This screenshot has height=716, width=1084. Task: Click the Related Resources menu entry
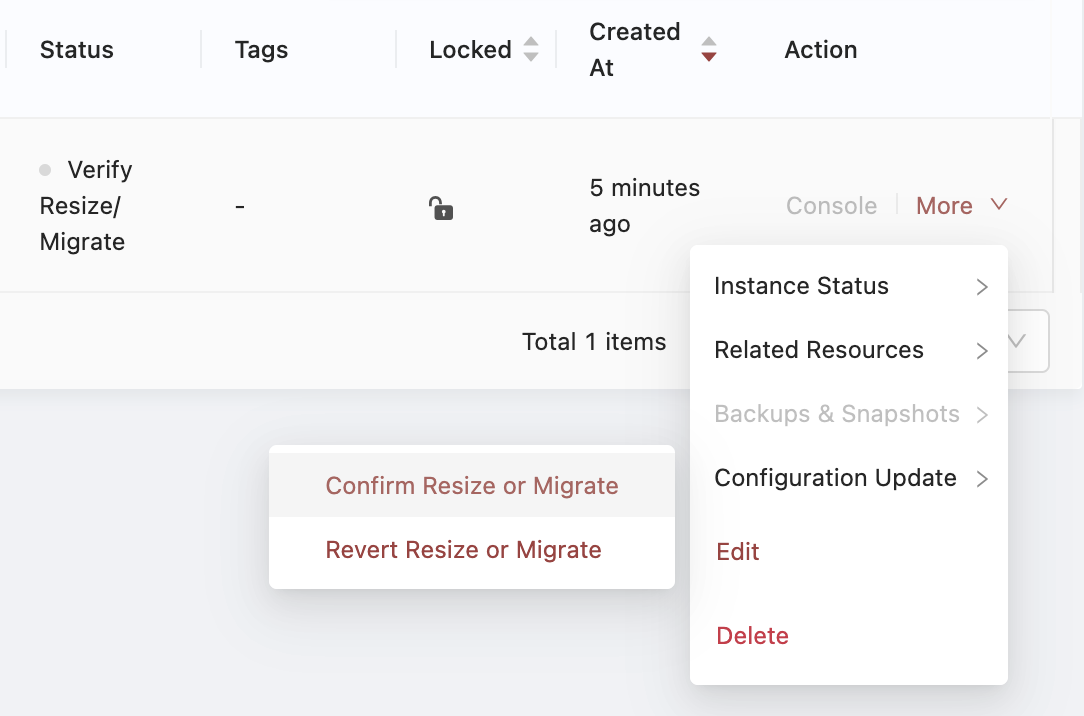click(819, 350)
